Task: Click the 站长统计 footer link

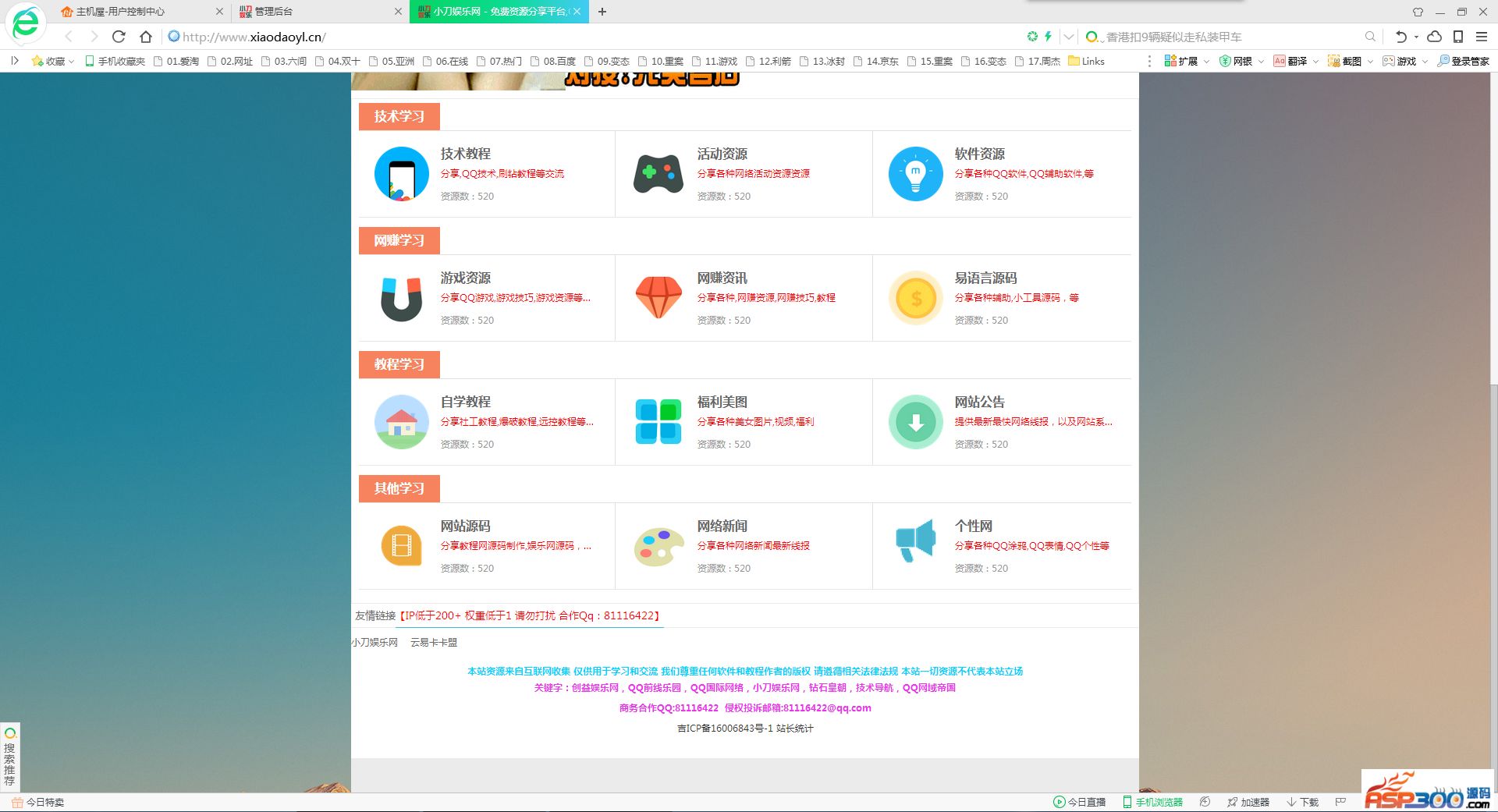Action: 795,729
